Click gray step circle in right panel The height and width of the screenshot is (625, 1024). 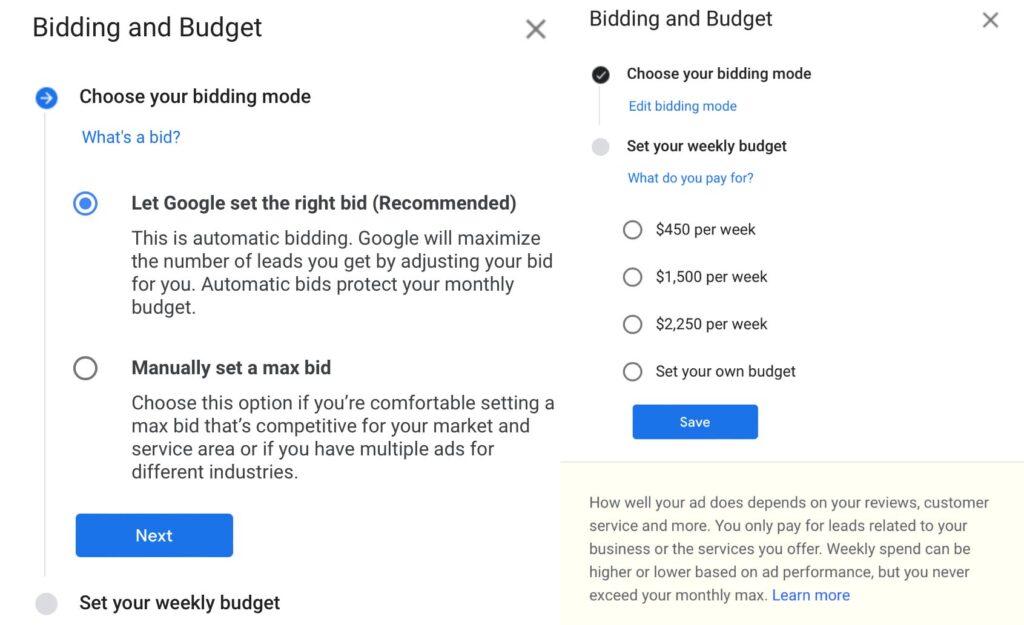click(601, 146)
